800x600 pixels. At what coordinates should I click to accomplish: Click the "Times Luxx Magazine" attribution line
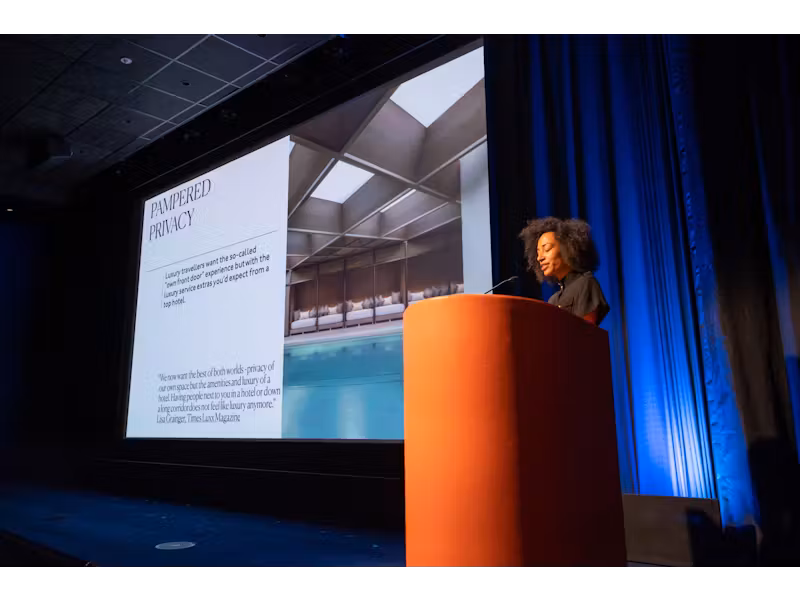(198, 417)
